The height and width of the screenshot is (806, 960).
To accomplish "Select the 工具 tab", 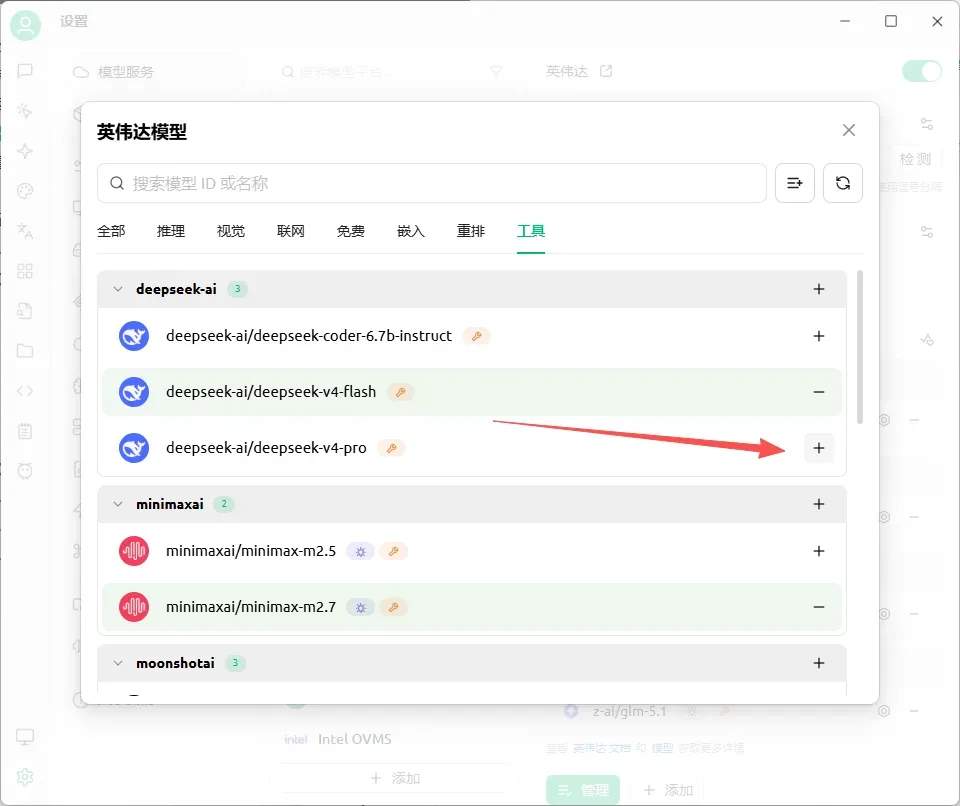I will click(531, 232).
